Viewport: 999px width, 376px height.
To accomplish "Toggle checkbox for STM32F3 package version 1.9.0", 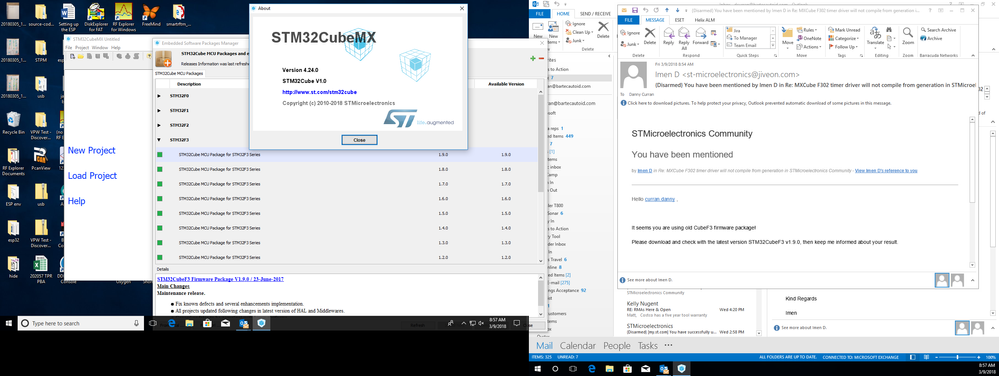I will (160, 154).
